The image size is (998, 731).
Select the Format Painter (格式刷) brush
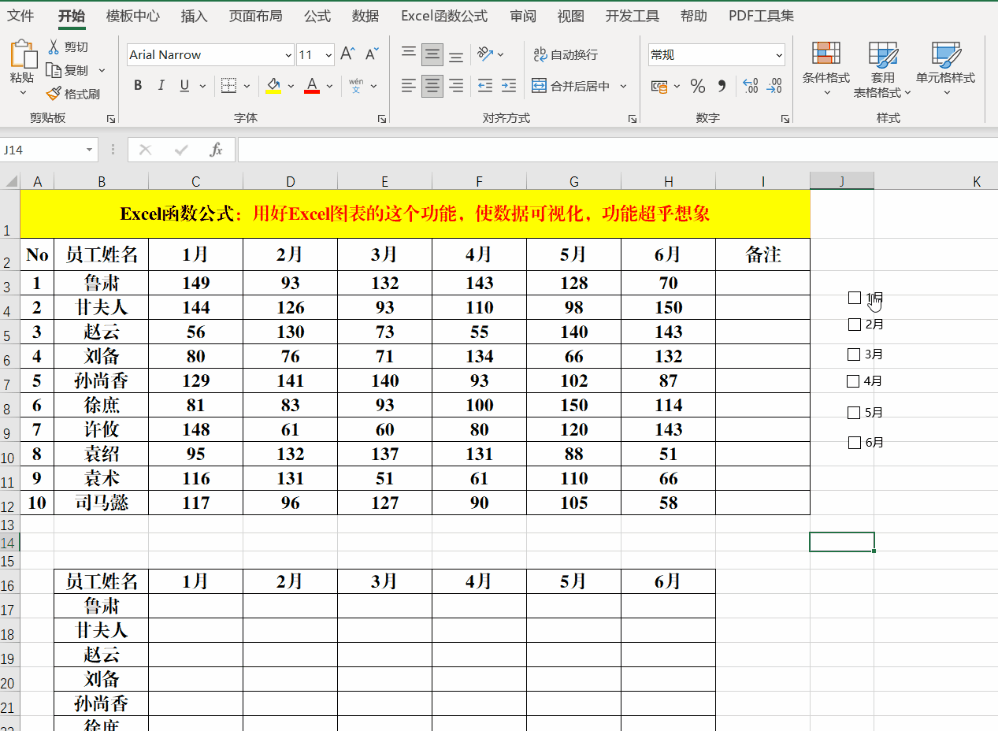click(x=54, y=94)
